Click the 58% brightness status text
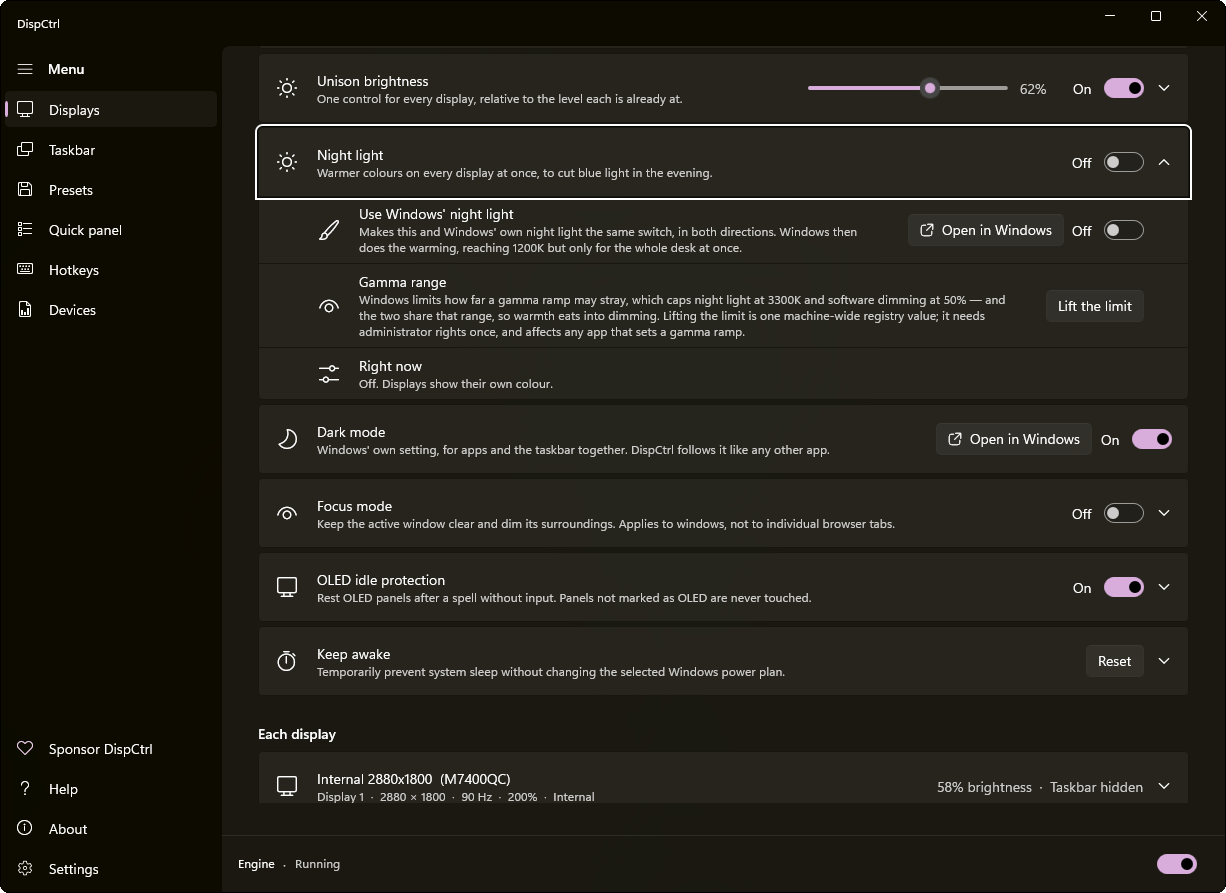1226x893 pixels. 984,787
